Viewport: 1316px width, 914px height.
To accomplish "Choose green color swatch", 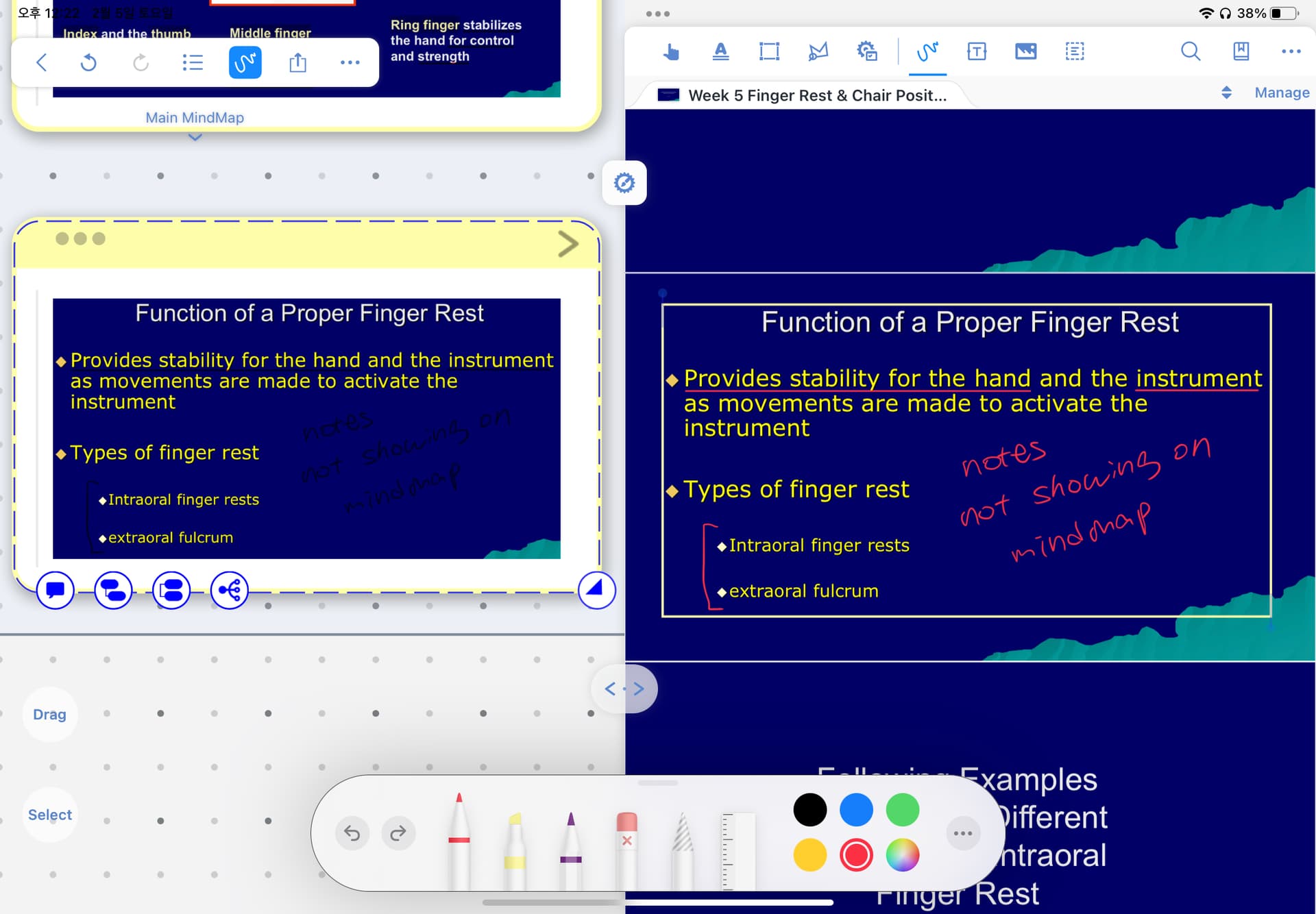I will click(903, 810).
